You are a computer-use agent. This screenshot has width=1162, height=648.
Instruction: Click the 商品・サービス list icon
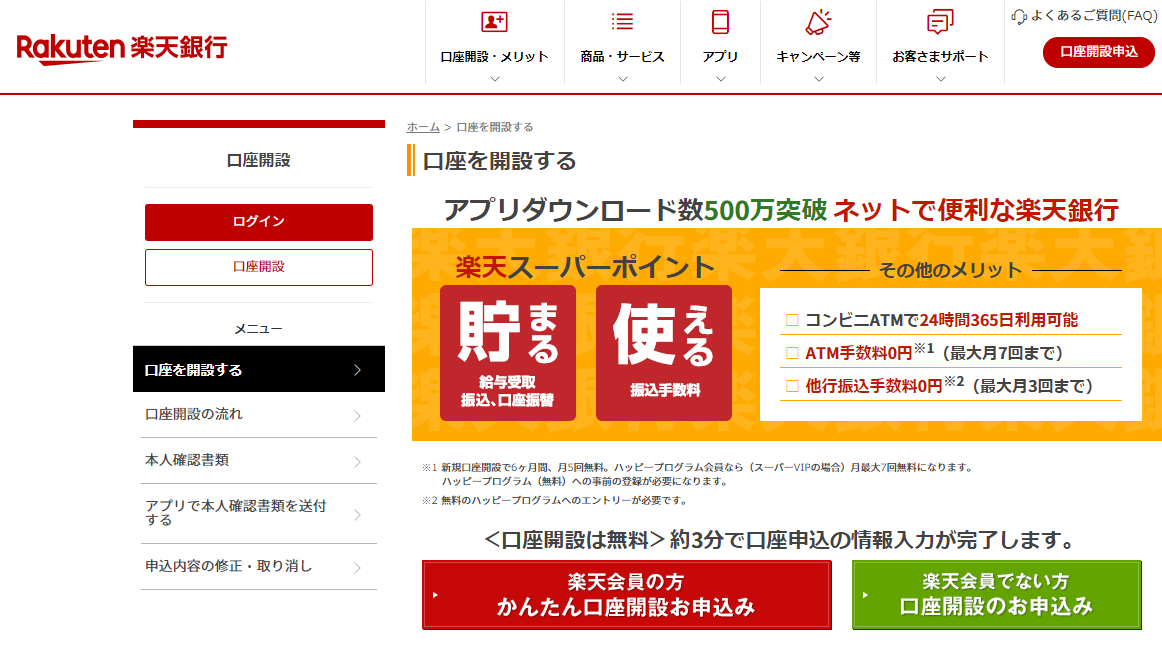tap(622, 22)
